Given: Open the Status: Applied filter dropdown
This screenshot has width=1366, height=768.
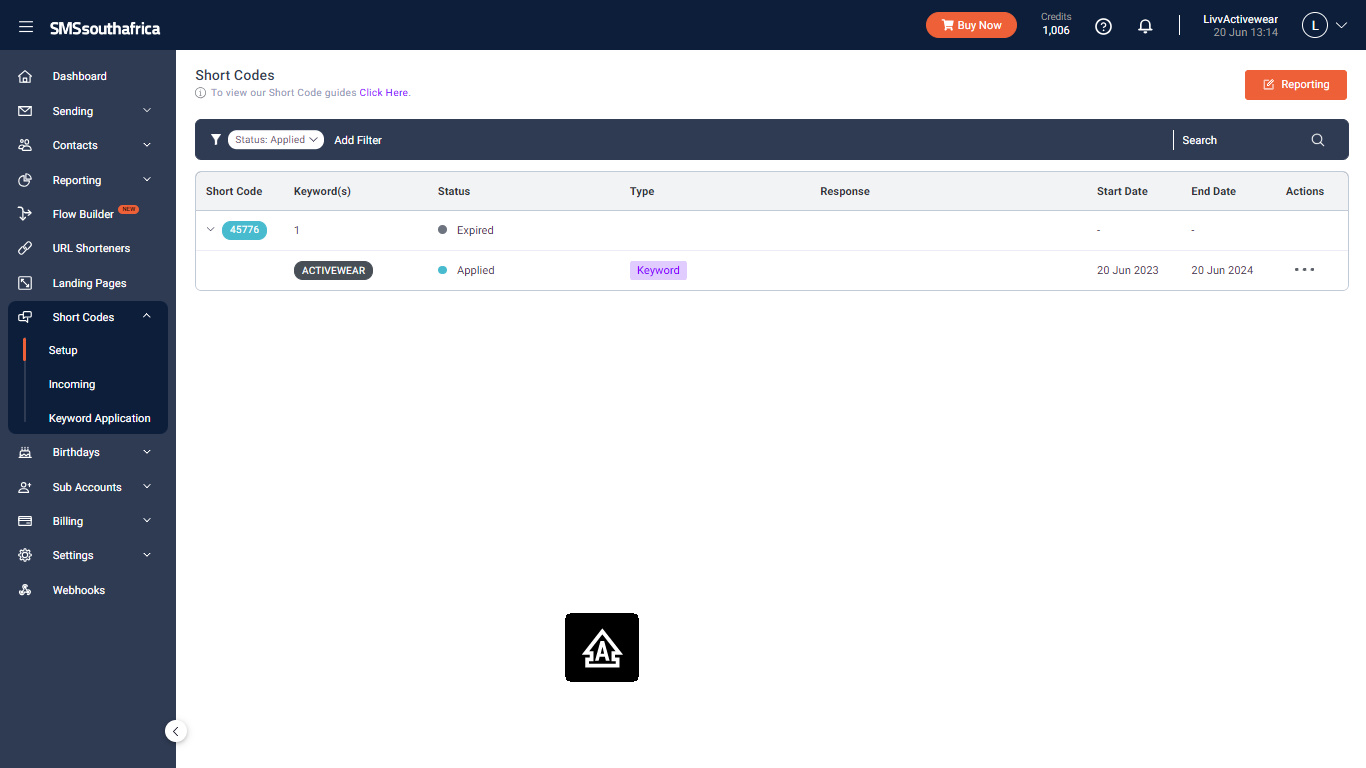Looking at the screenshot, I should [x=276, y=140].
